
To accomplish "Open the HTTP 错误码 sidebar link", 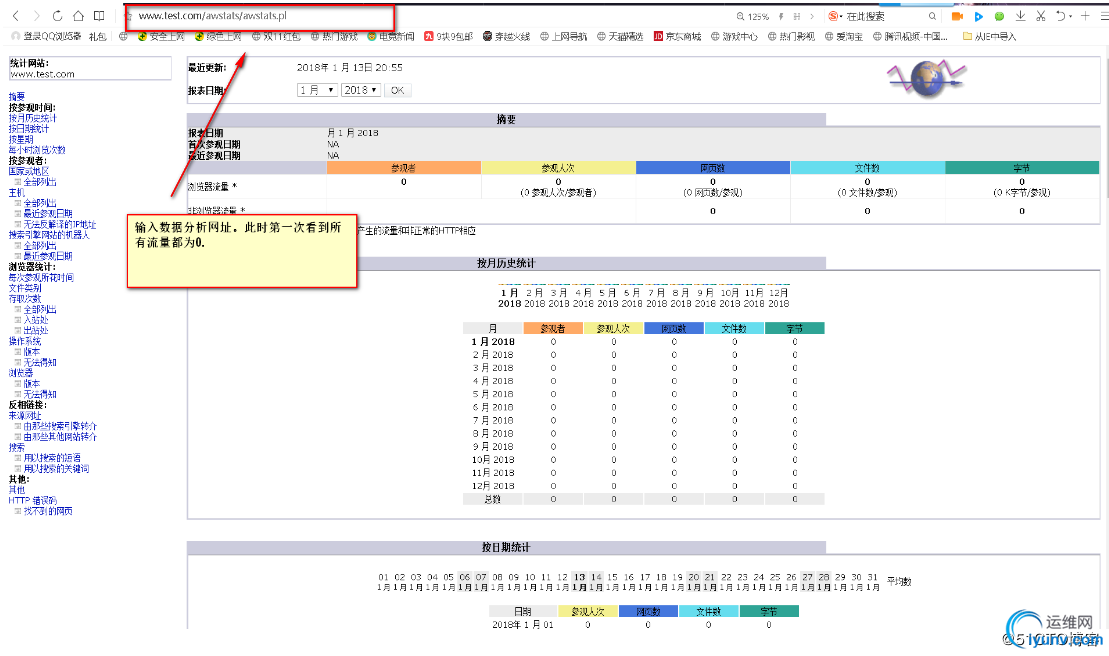I will coord(33,500).
